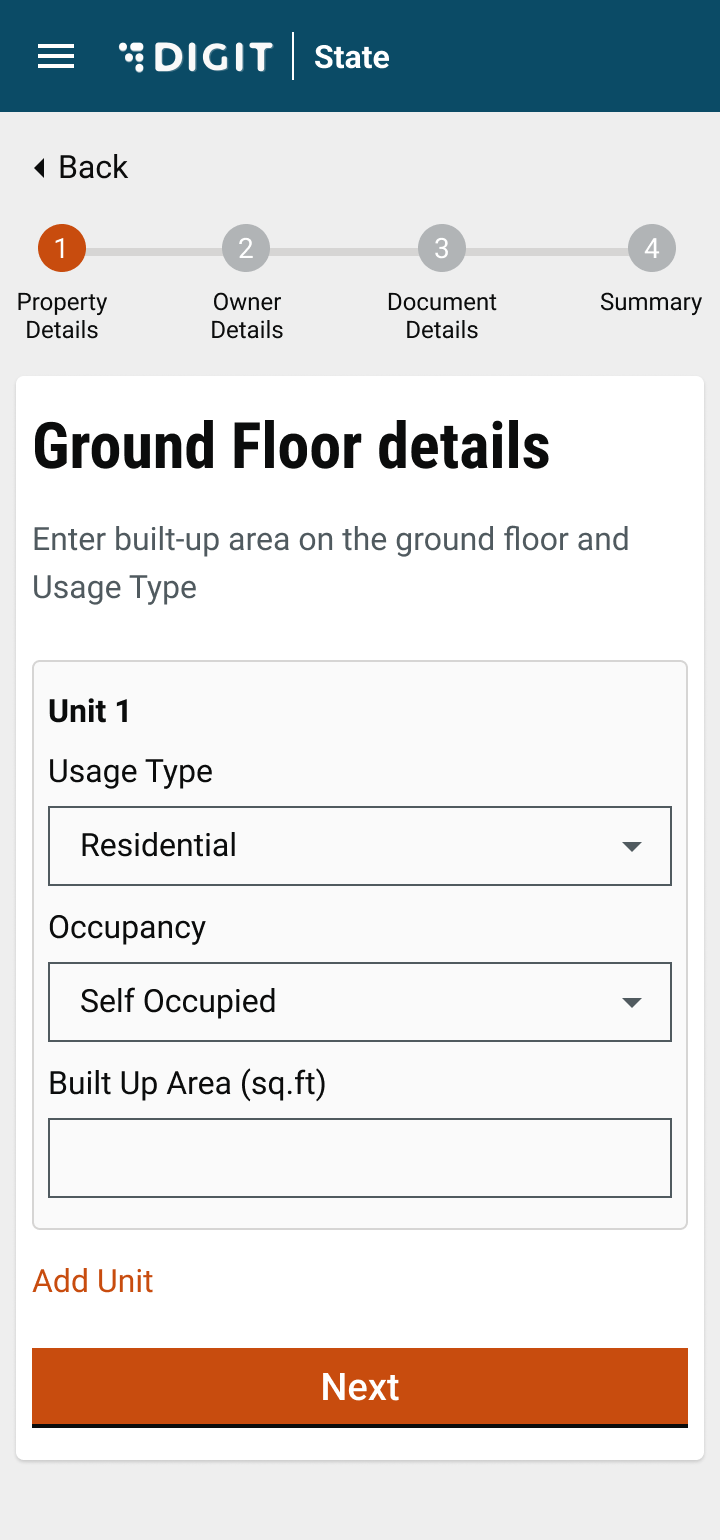Click the Back text link
The height and width of the screenshot is (1540, 720).
(x=93, y=167)
